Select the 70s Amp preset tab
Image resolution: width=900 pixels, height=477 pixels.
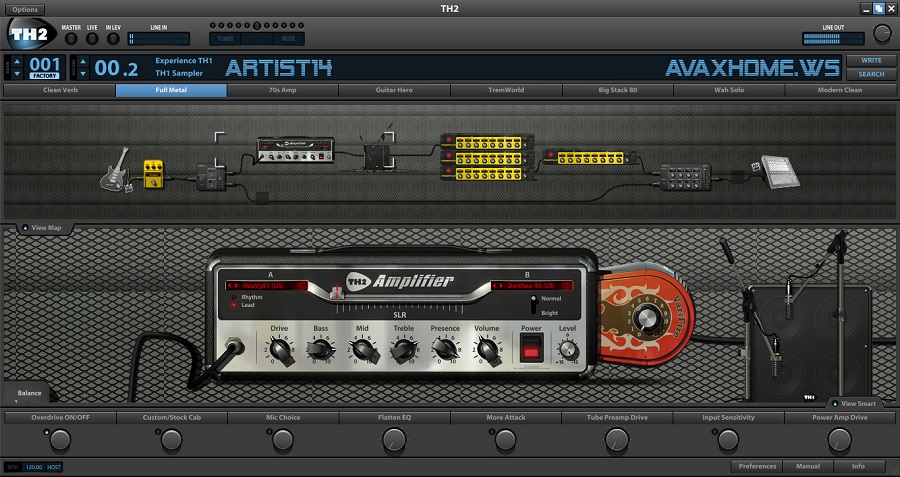click(x=282, y=90)
